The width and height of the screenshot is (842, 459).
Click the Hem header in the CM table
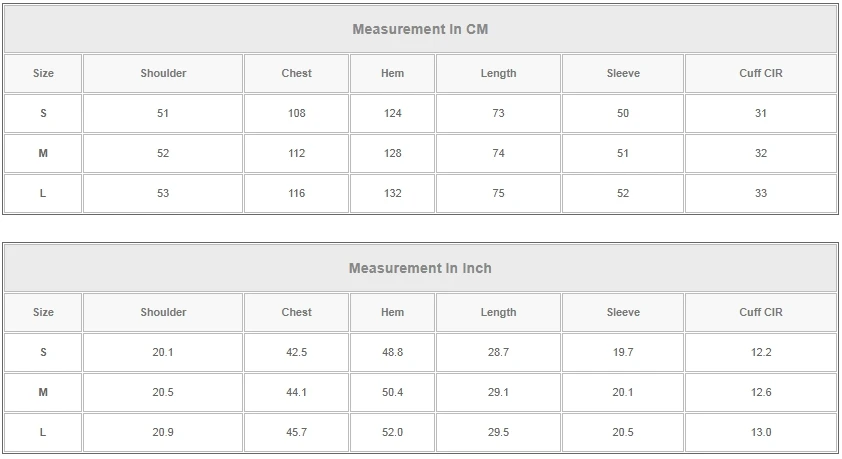(x=392, y=73)
